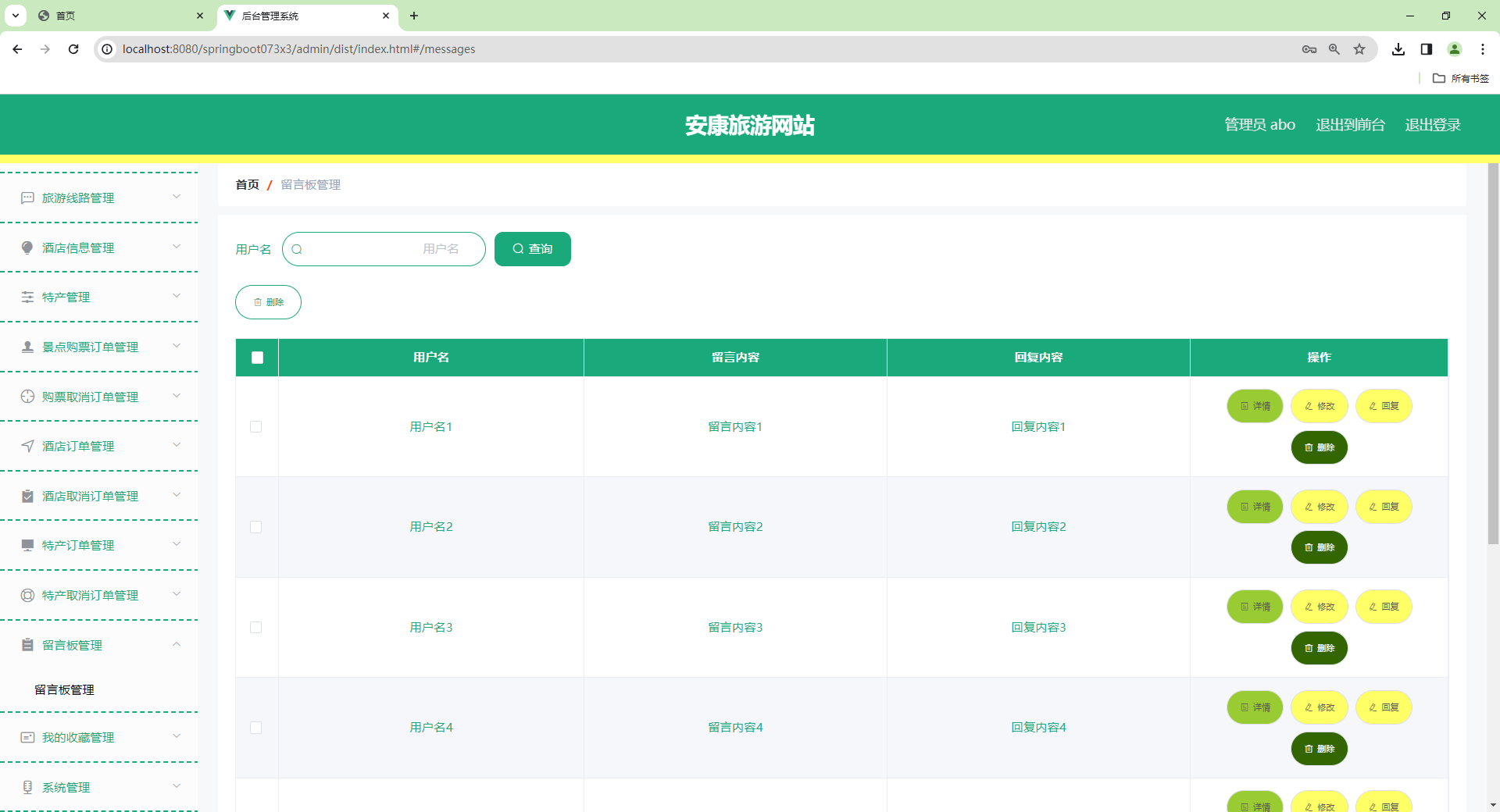Expand 购票取消订单管理 with its chevron
This screenshot has width=1500, height=812.
177,395
